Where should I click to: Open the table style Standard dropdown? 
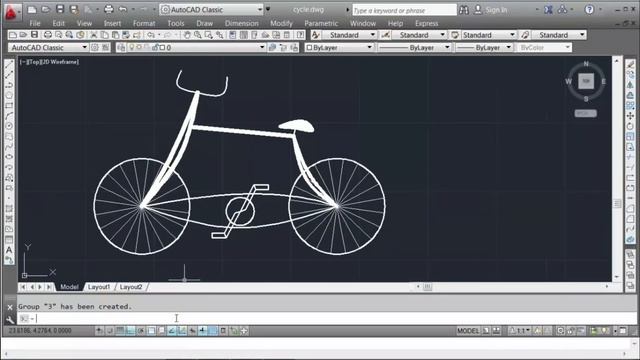point(488,35)
